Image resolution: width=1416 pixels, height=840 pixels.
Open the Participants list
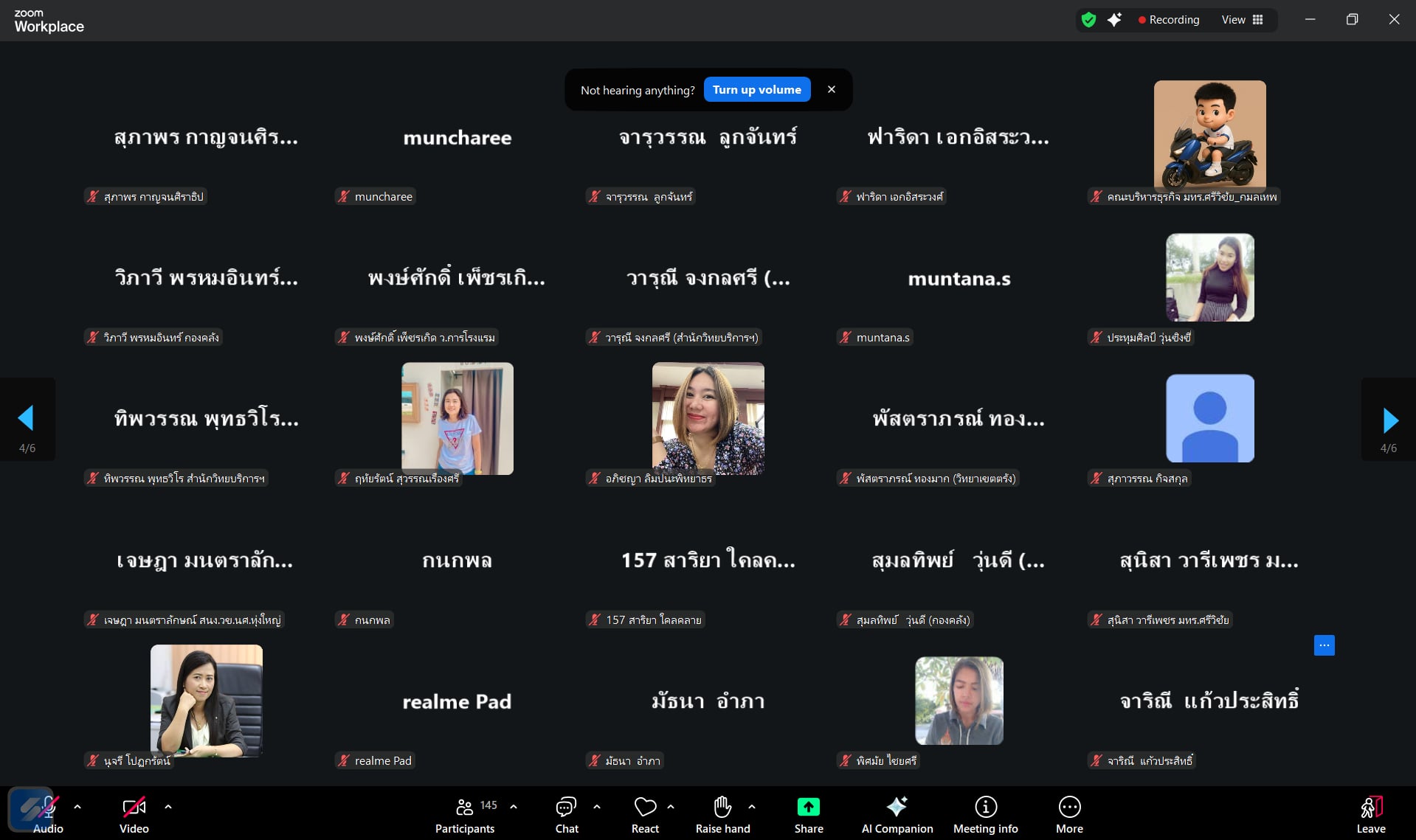tap(465, 814)
